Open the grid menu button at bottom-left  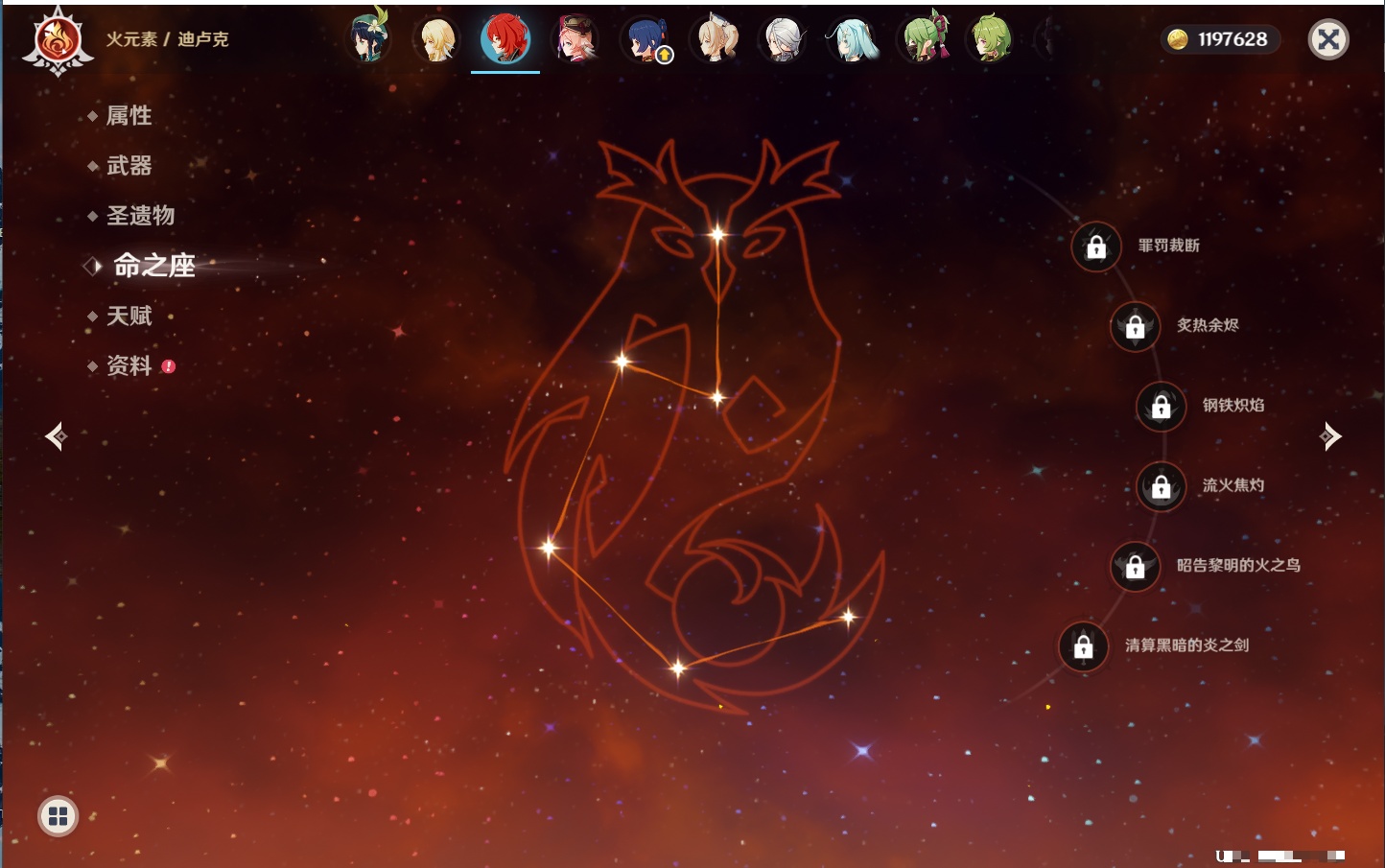(58, 816)
